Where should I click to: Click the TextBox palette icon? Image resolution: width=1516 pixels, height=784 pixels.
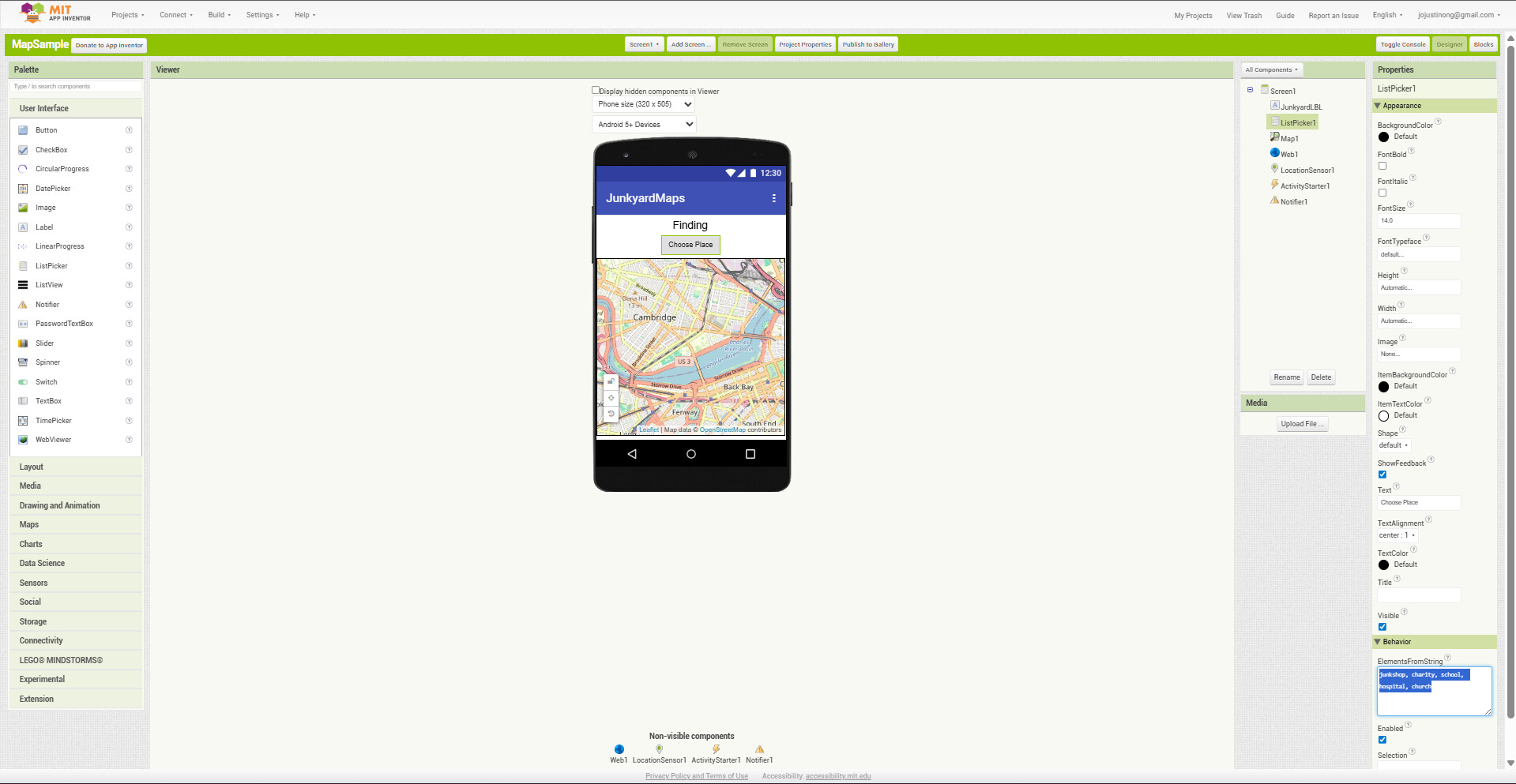(x=23, y=401)
